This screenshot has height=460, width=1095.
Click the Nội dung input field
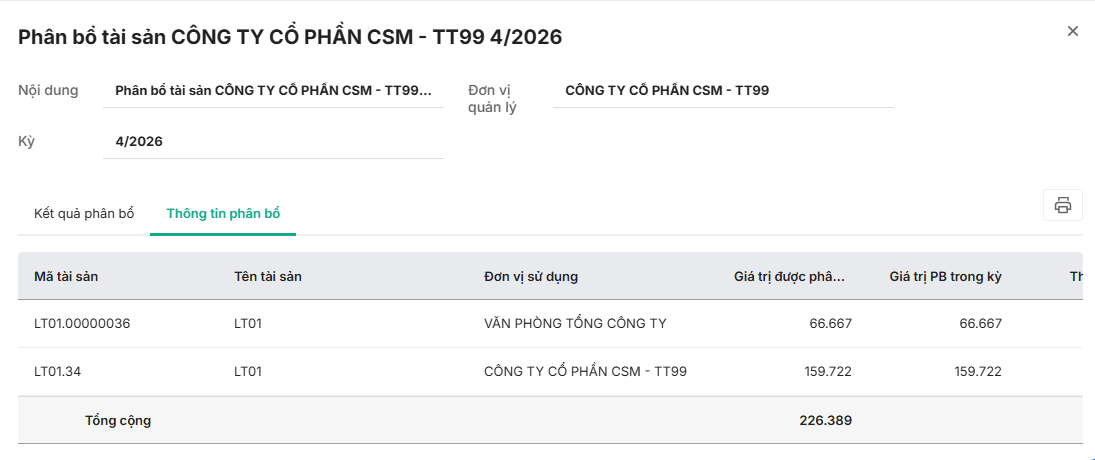(x=273, y=91)
